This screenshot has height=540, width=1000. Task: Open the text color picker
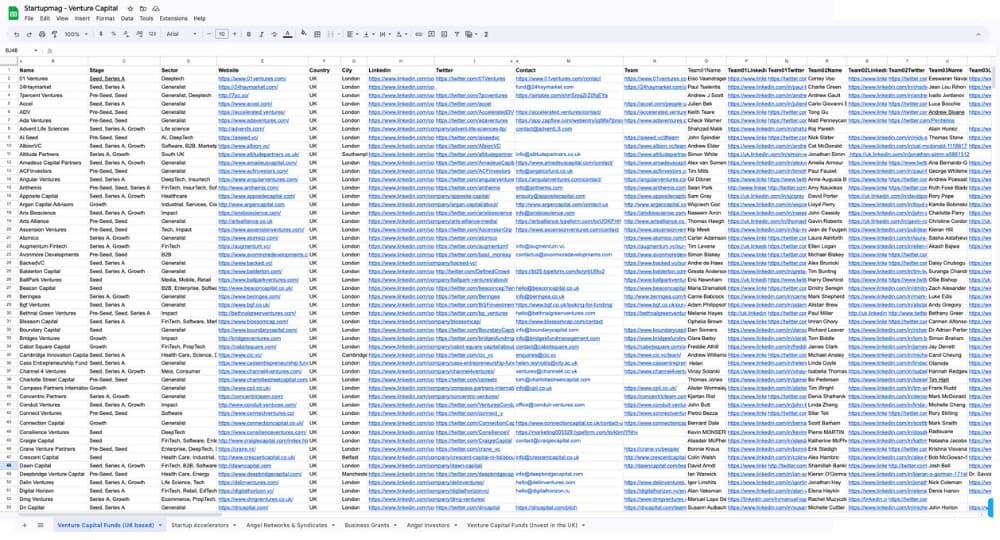(x=288, y=34)
